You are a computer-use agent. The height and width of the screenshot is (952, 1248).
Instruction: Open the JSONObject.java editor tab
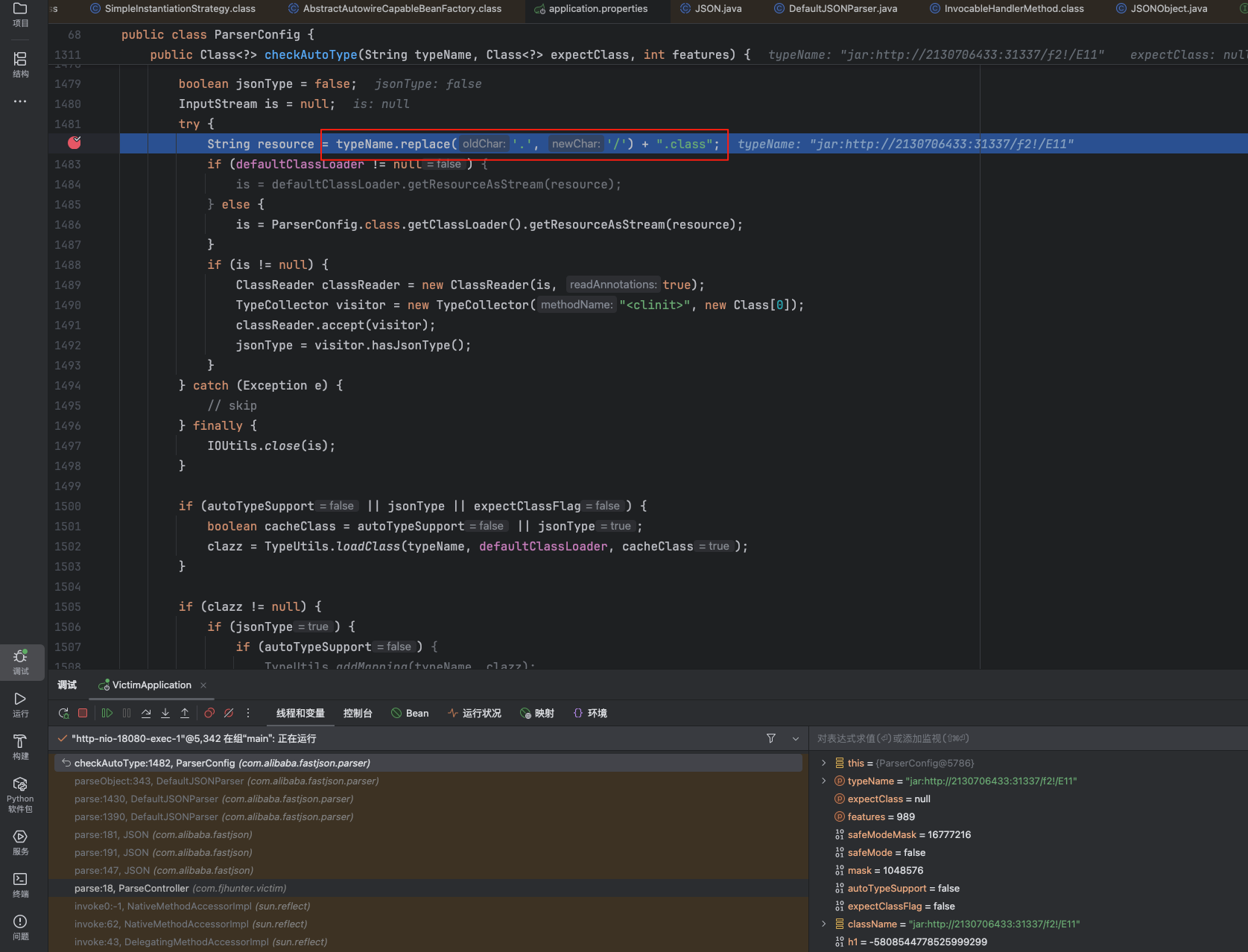click(x=1162, y=9)
